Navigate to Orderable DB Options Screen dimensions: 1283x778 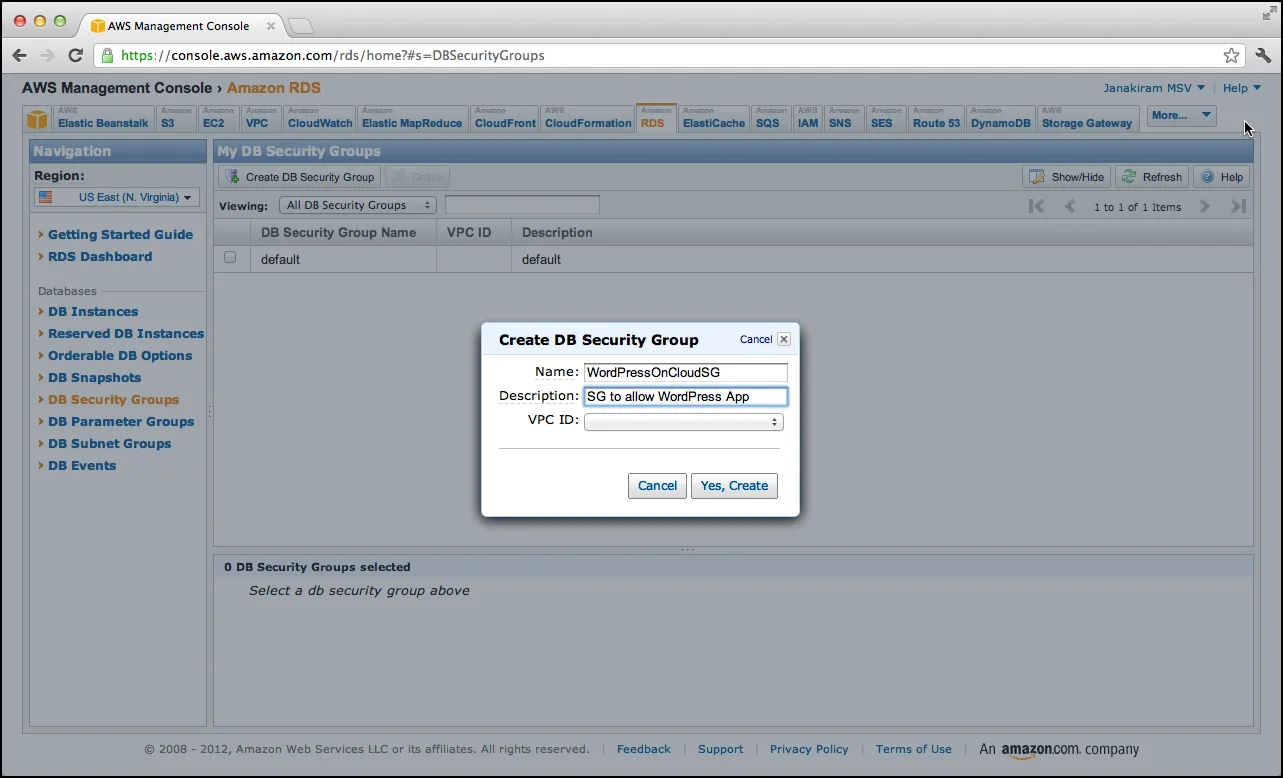(x=120, y=355)
